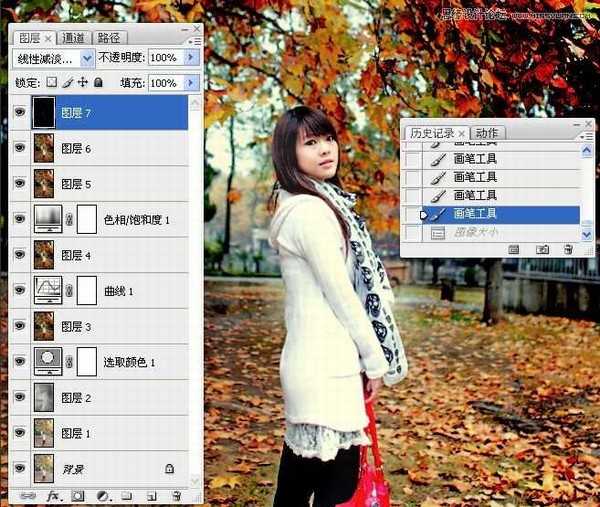
Task: Toggle visibility of 图层 2
Action: point(20,396)
